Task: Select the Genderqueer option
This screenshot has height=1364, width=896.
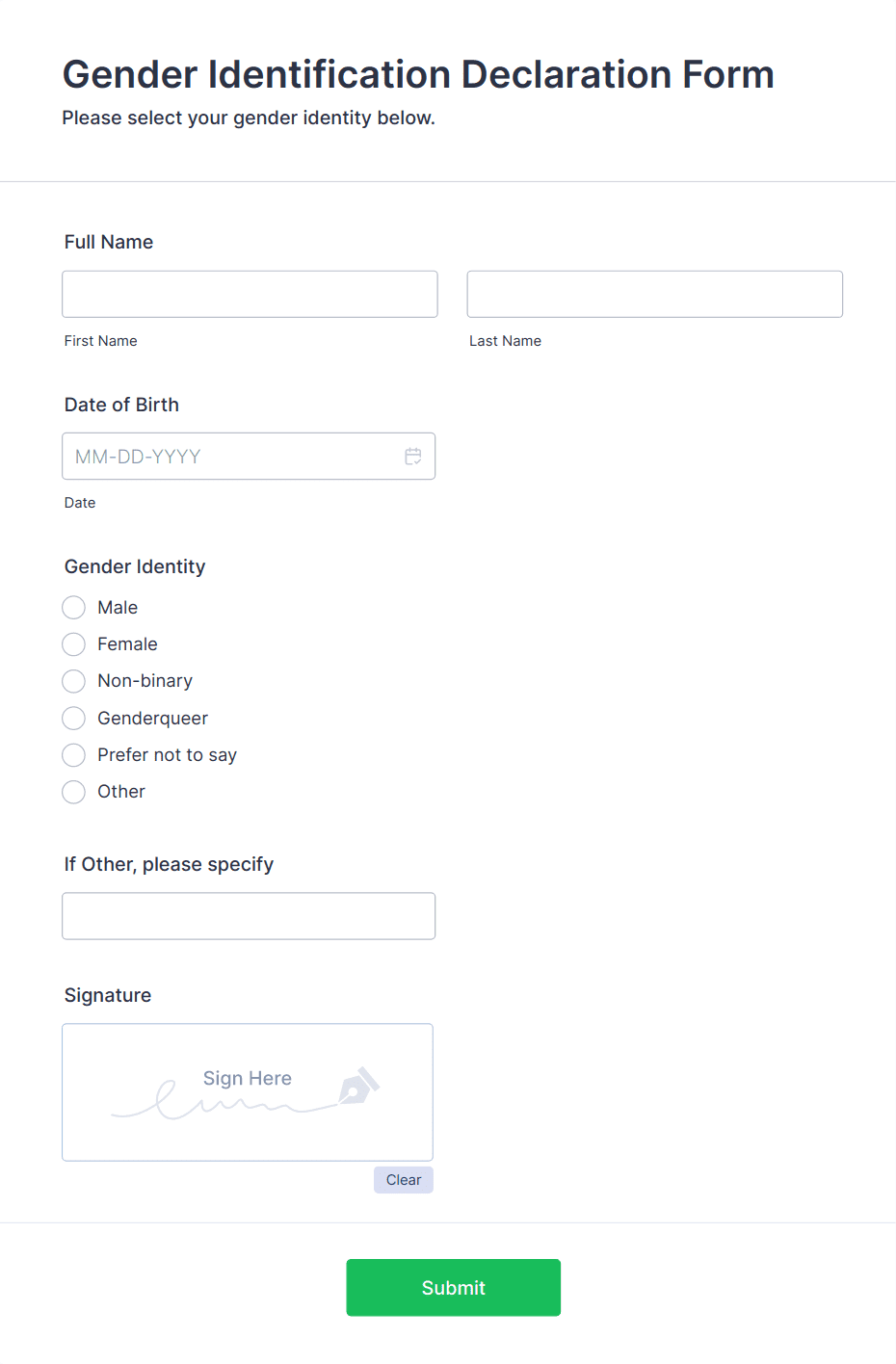Action: pos(73,718)
